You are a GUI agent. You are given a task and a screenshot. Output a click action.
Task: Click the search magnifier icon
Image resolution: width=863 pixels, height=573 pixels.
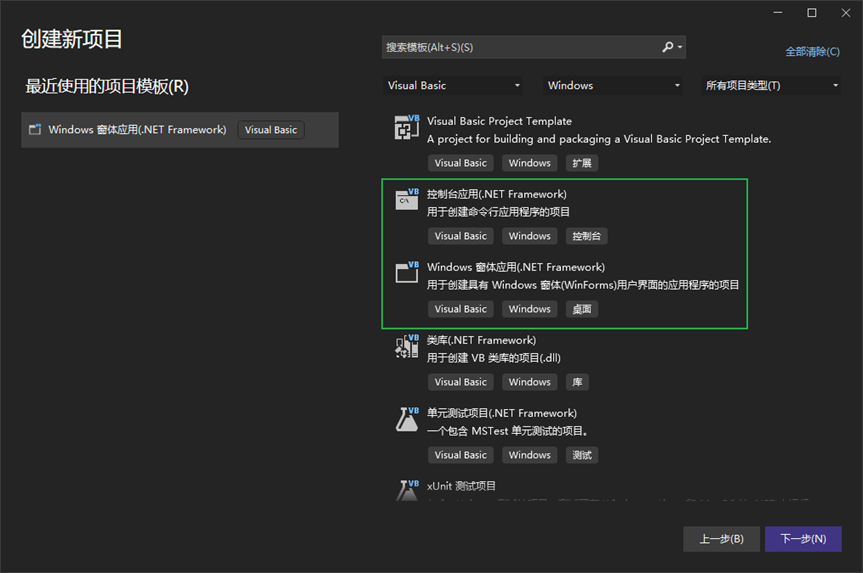pyautogui.click(x=668, y=47)
